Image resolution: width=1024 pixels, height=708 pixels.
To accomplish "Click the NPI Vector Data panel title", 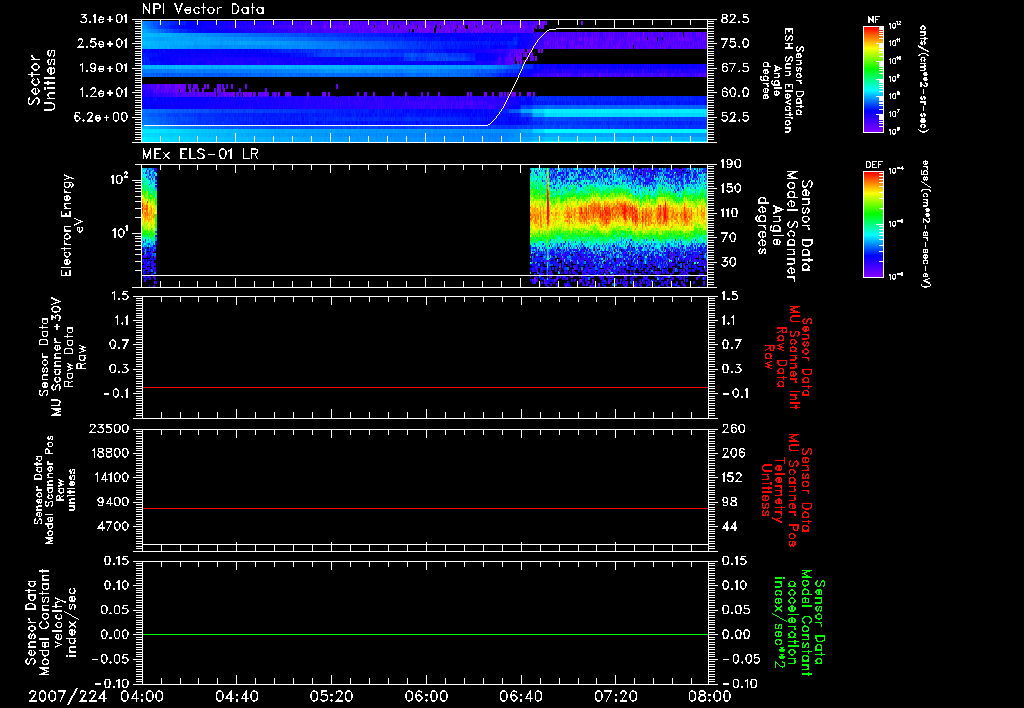I will (x=204, y=9).
